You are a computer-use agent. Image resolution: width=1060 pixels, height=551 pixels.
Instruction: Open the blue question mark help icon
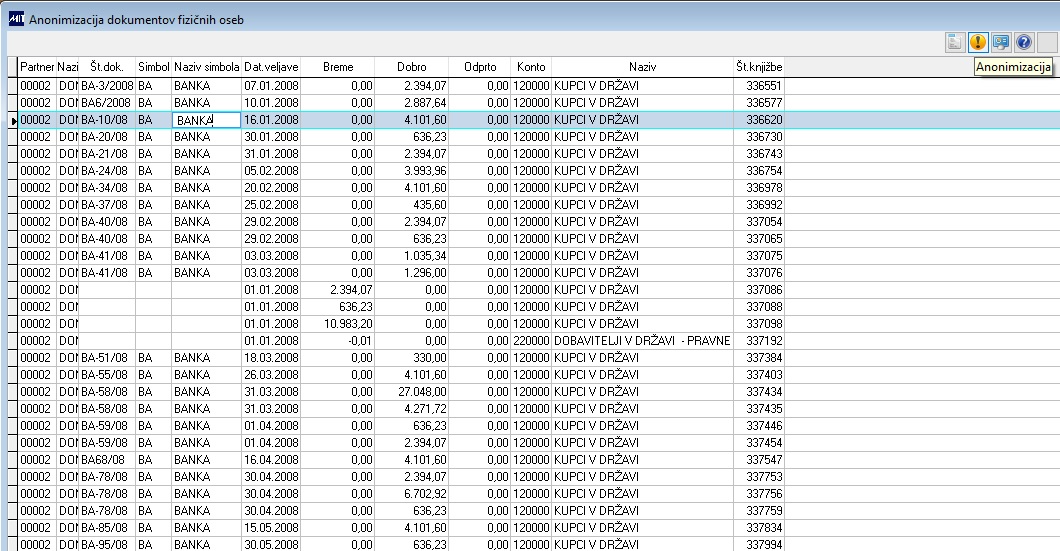(1023, 43)
